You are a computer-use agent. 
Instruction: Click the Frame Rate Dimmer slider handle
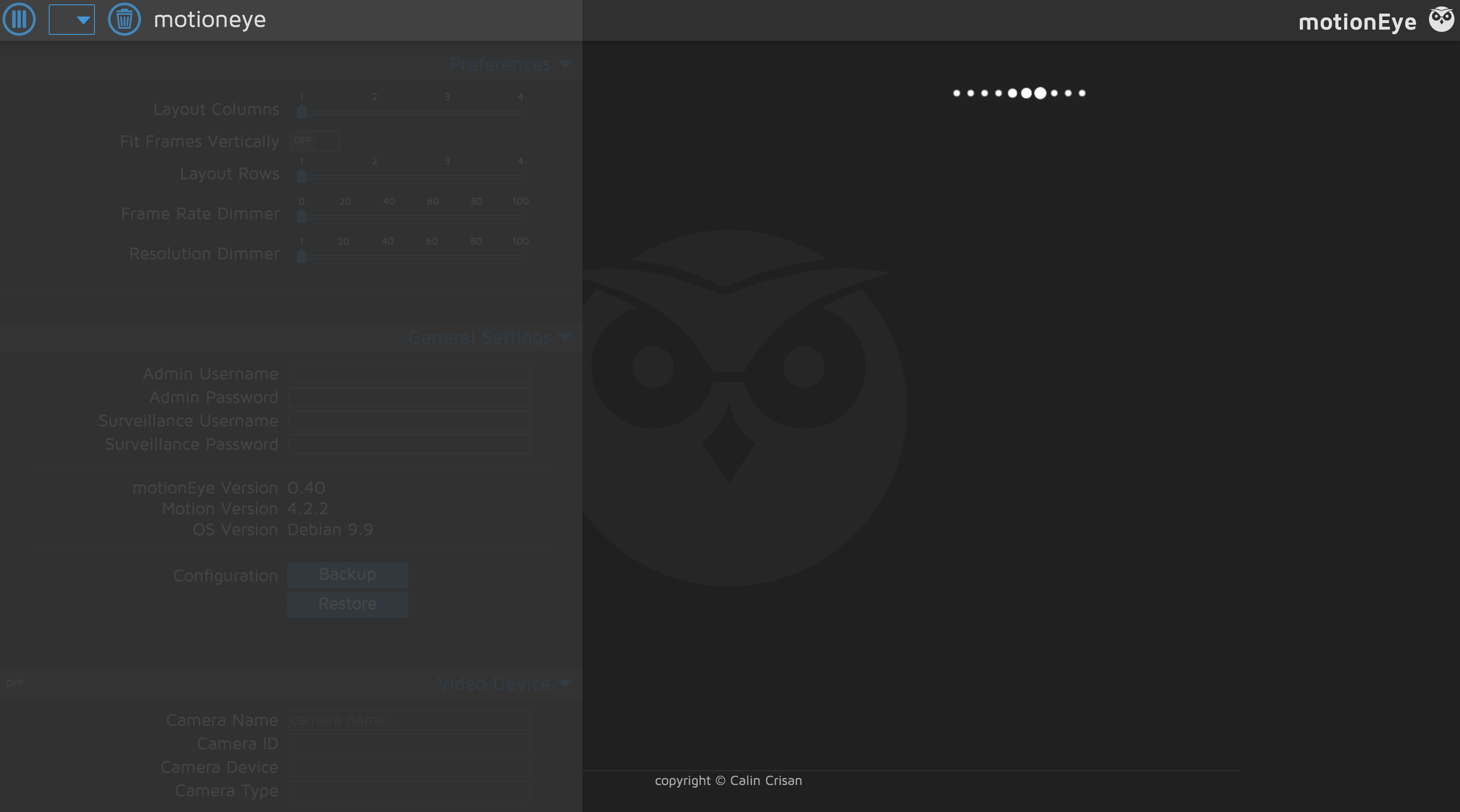[302, 215]
